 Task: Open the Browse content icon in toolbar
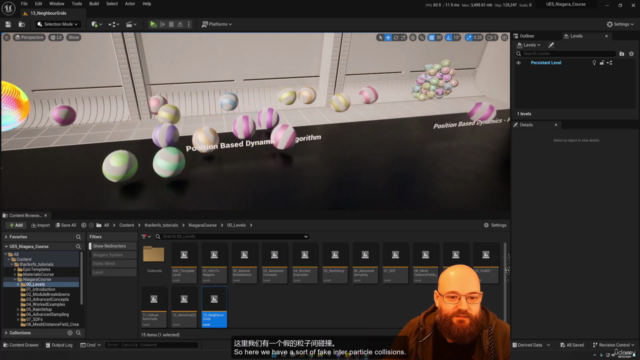pos(22,24)
